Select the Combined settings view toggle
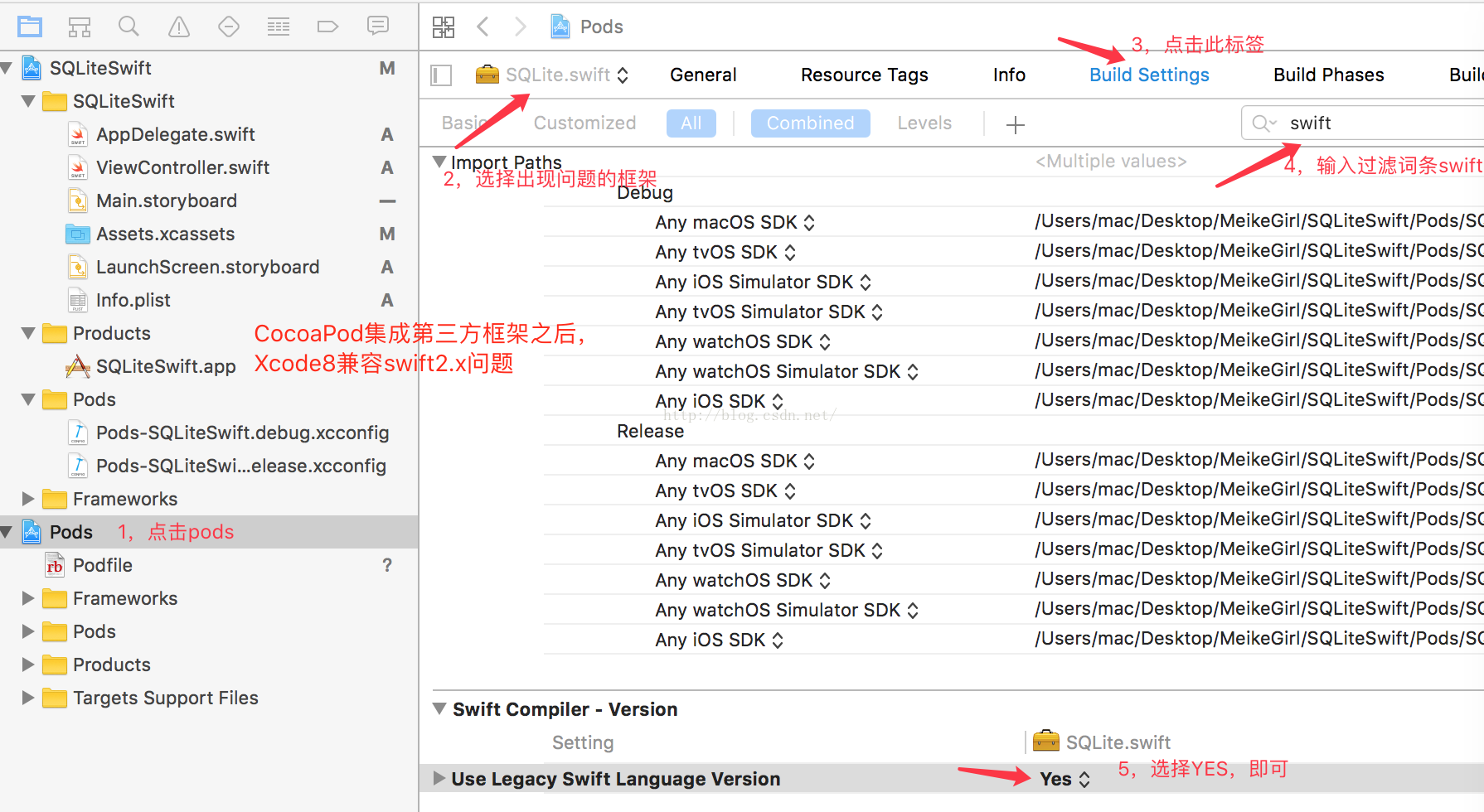This screenshot has height=812, width=1484. click(810, 123)
